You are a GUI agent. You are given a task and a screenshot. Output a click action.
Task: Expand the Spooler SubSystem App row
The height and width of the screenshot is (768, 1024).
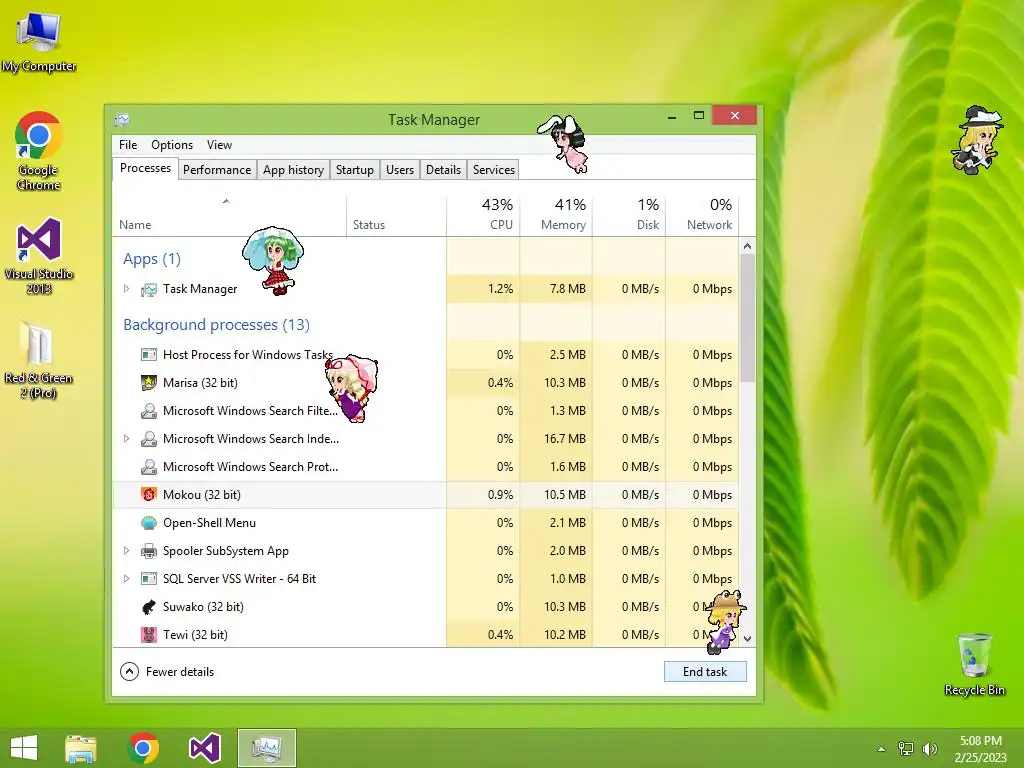coord(127,551)
